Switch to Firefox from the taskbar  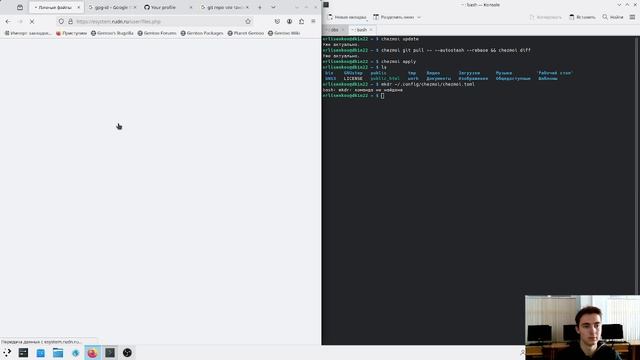[x=93, y=353]
